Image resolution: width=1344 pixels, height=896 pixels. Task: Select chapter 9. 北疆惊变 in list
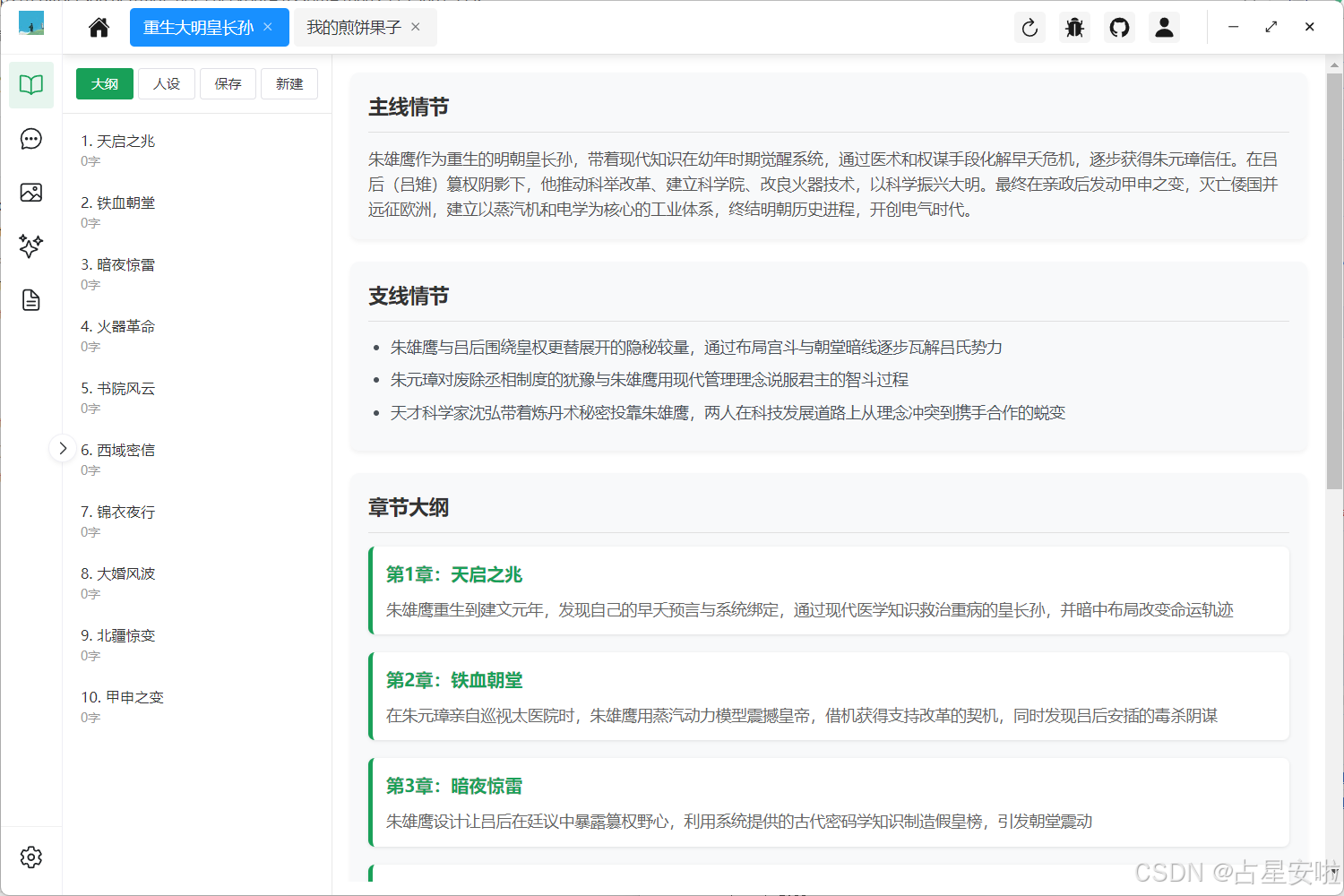pyautogui.click(x=197, y=645)
